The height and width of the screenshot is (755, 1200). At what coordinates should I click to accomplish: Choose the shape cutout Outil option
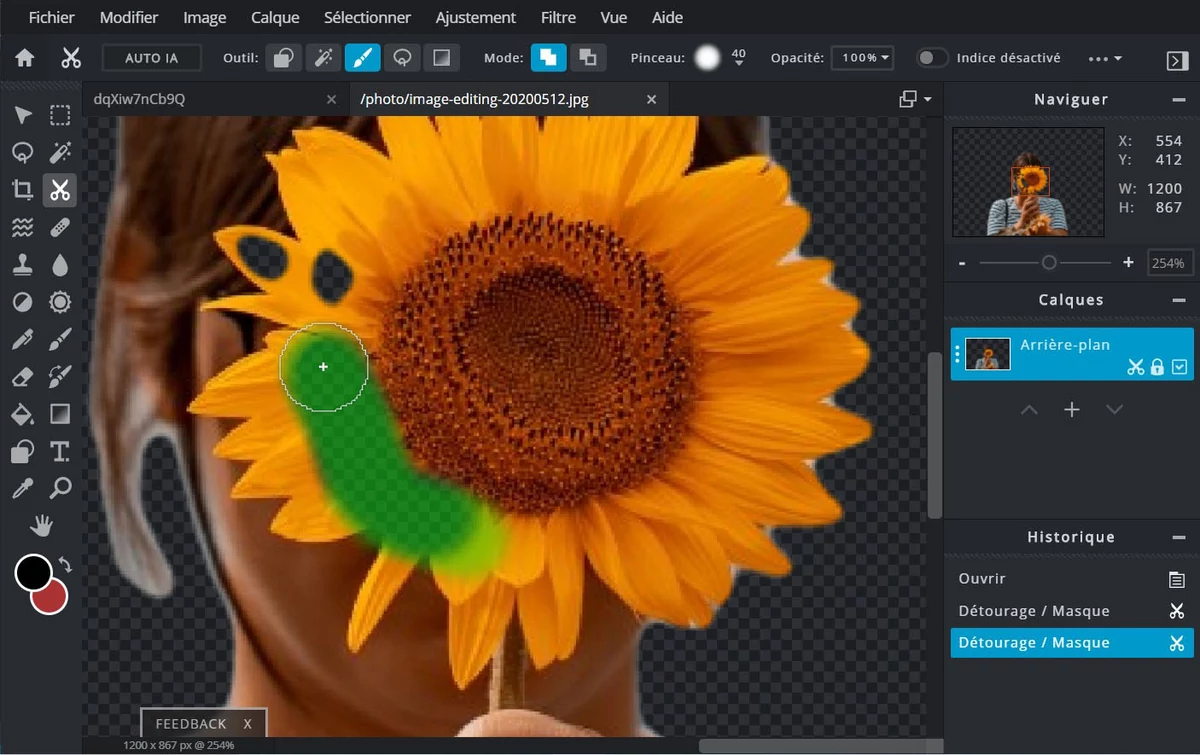pos(284,58)
